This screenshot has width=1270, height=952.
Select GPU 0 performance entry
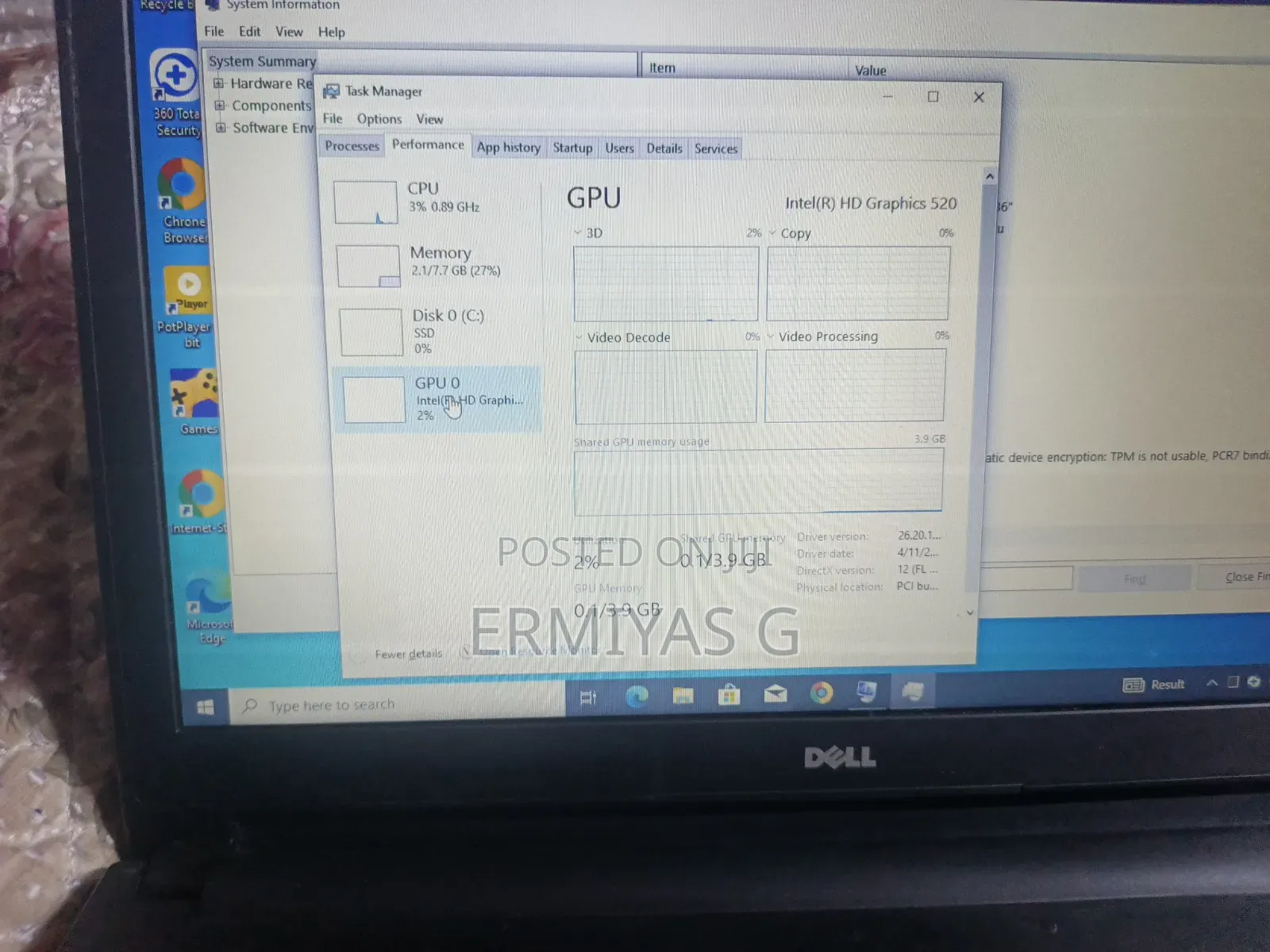[438, 400]
